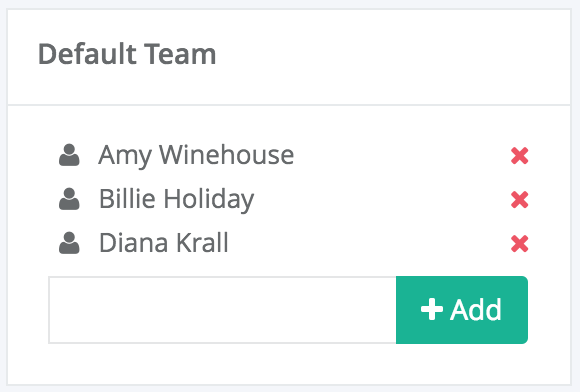
Task: Remove Amy Winehouse with the red X
Action: [x=519, y=155]
